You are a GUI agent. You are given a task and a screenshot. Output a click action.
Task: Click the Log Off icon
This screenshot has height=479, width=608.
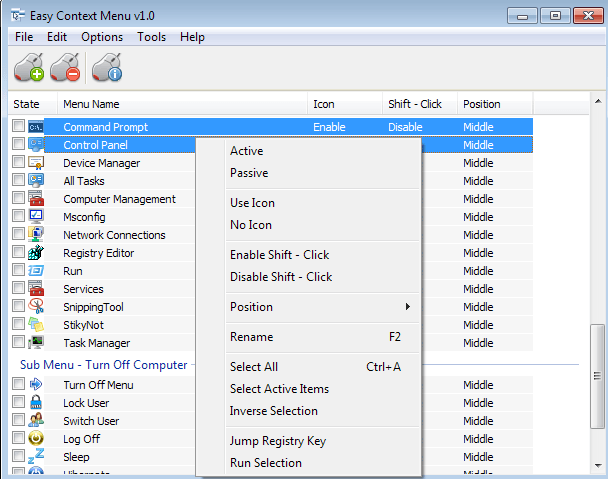tap(36, 439)
